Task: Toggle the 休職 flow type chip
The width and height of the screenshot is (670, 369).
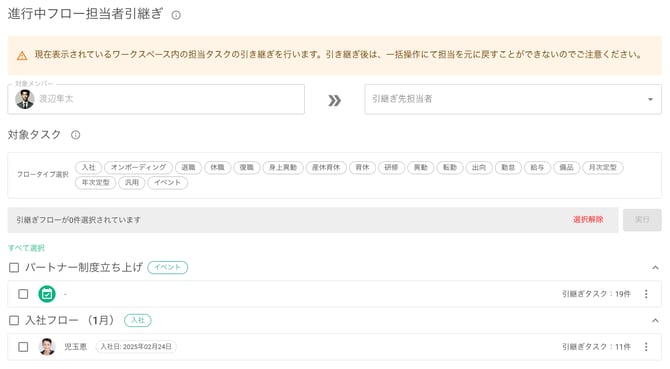Action: tap(217, 167)
